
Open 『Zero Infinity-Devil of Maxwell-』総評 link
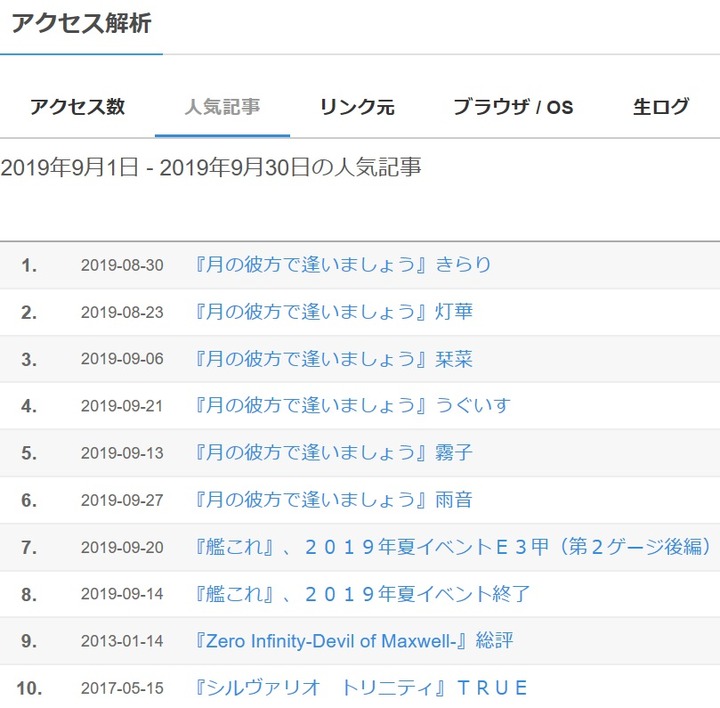click(x=354, y=641)
